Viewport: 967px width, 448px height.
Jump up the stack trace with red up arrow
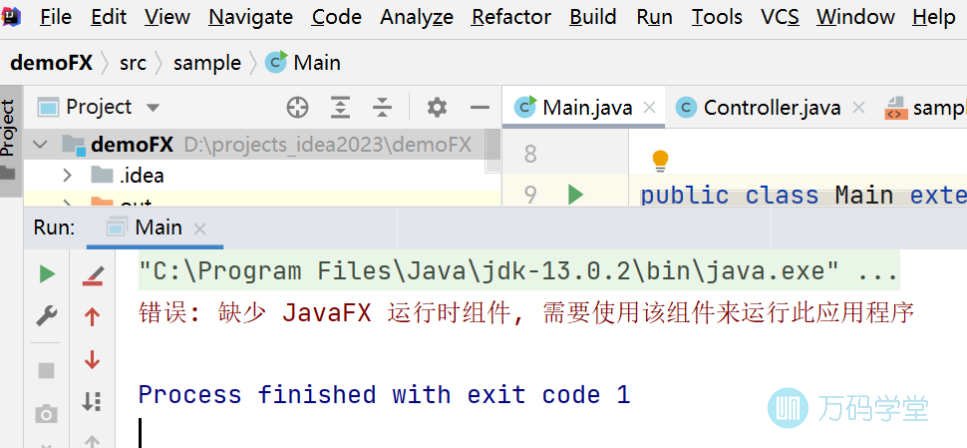point(92,317)
